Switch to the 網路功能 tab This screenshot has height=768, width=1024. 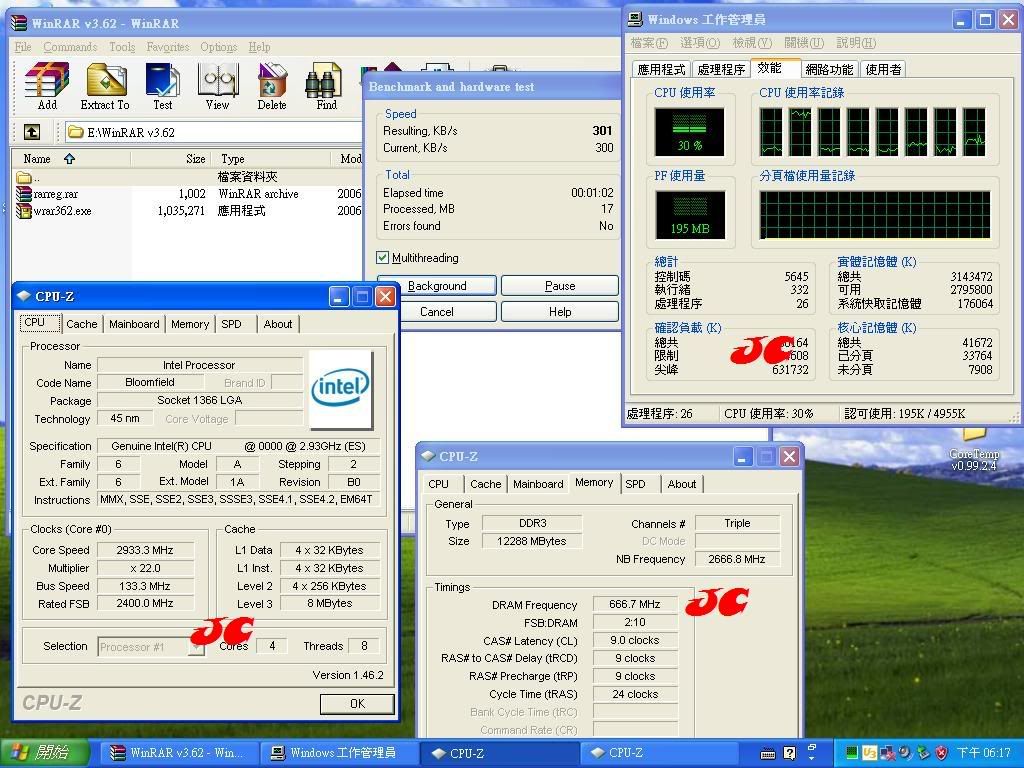click(829, 69)
